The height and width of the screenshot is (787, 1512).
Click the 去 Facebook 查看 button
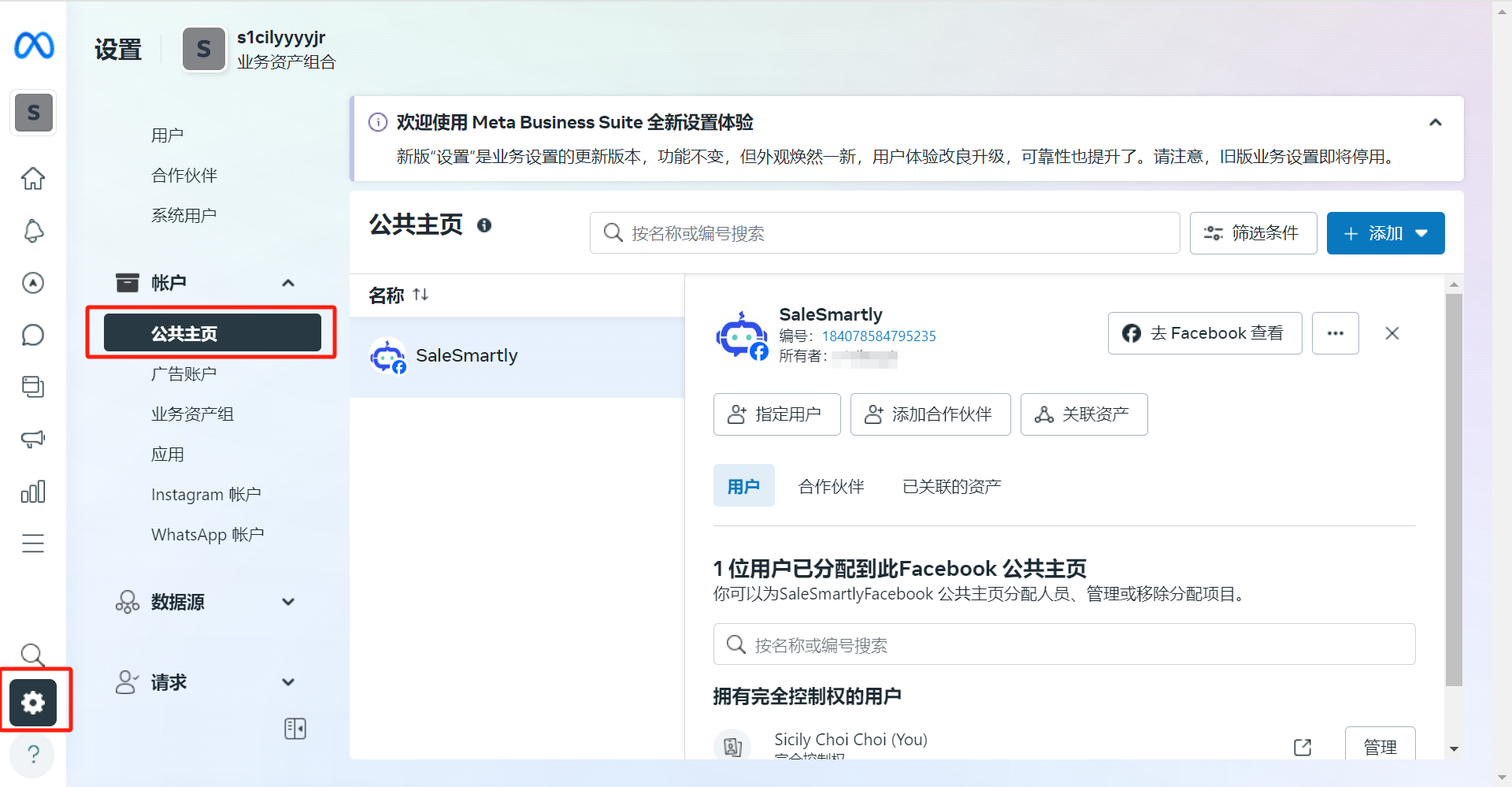(x=1204, y=332)
